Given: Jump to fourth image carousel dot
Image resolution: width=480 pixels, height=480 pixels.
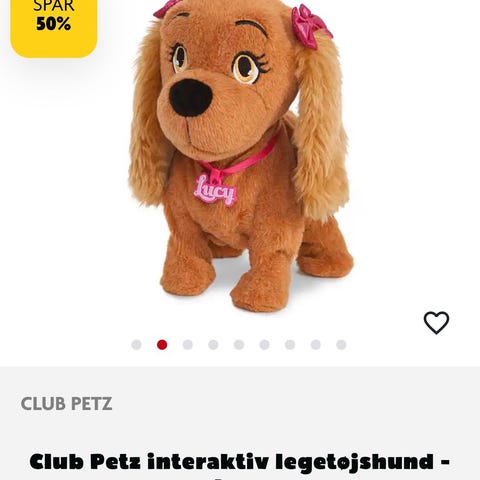Looking at the screenshot, I should [x=213, y=345].
